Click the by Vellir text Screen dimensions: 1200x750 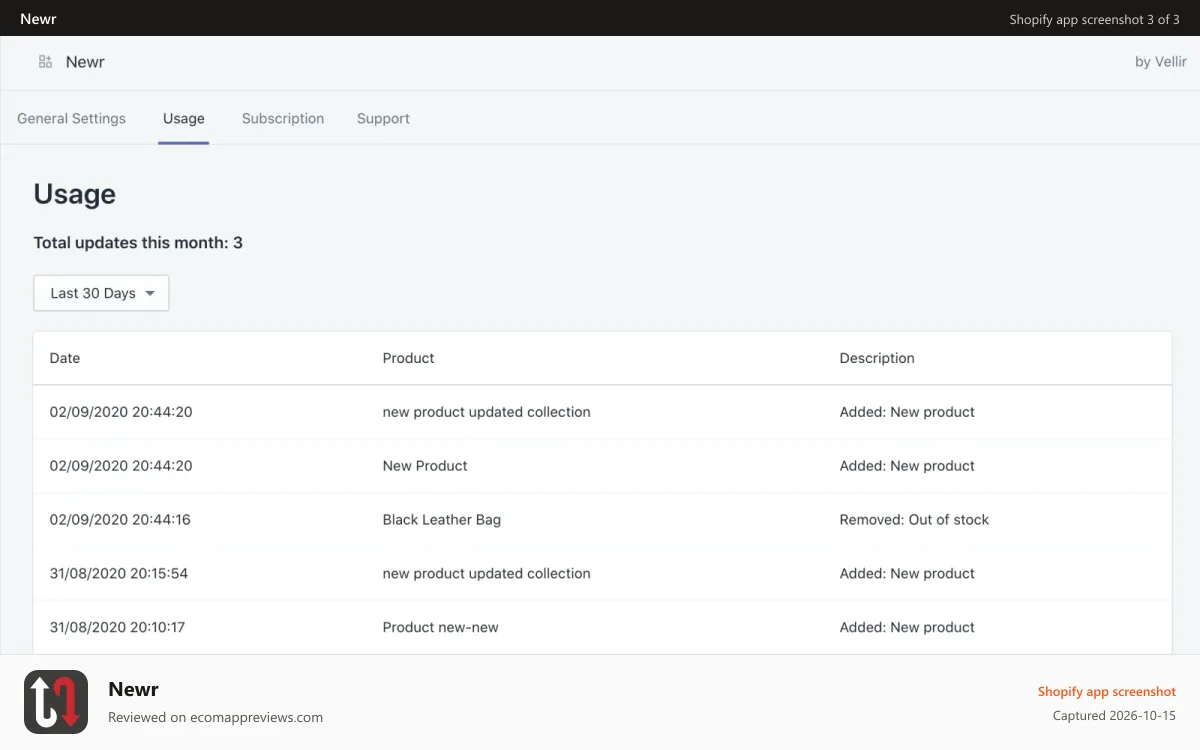pyautogui.click(x=1161, y=62)
